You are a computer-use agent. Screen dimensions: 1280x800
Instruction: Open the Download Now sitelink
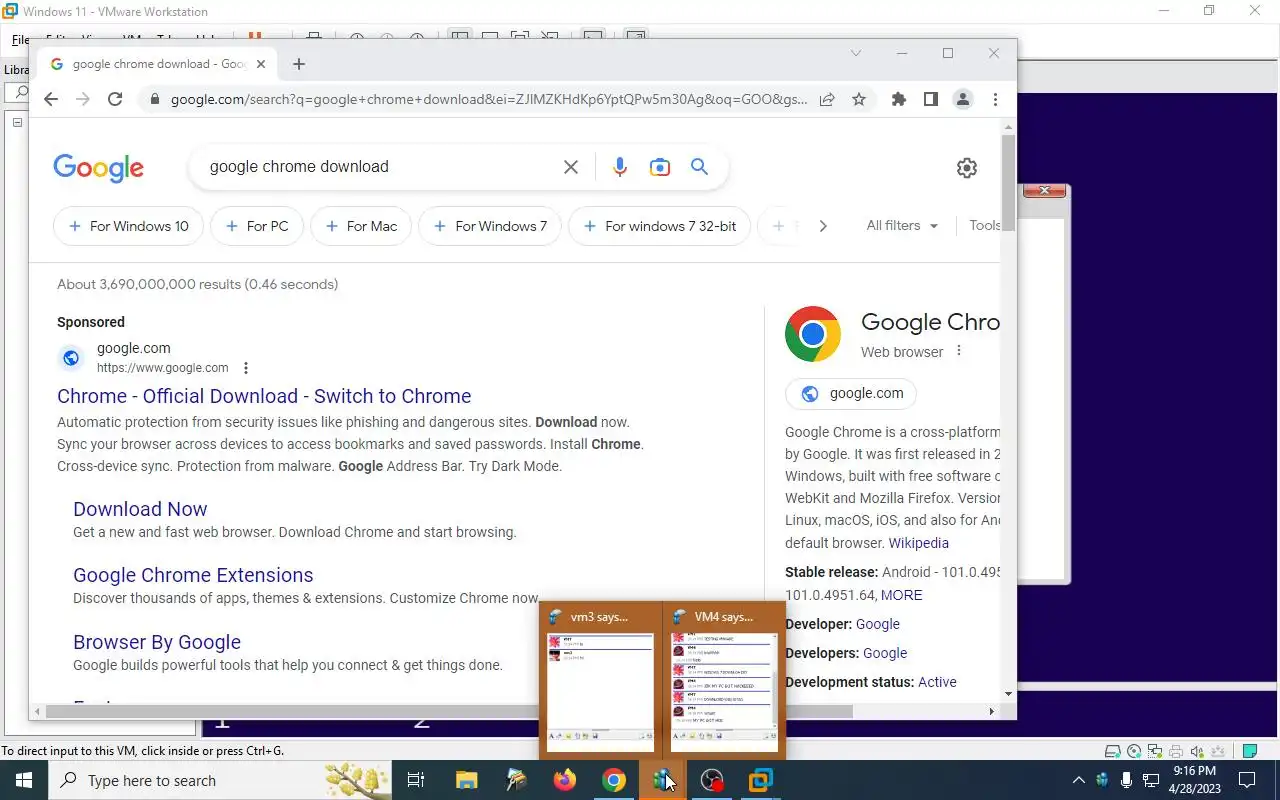140,509
